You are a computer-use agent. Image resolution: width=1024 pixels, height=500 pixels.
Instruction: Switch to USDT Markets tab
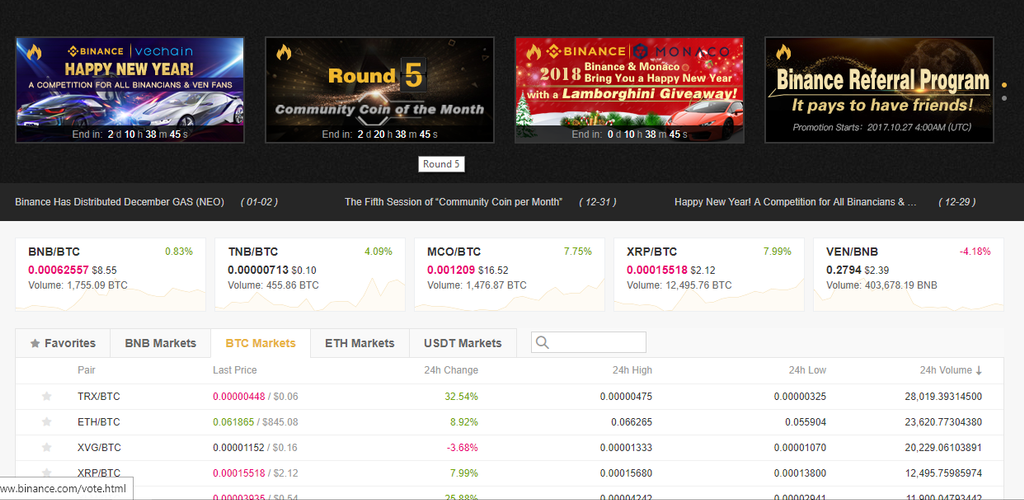[463, 343]
